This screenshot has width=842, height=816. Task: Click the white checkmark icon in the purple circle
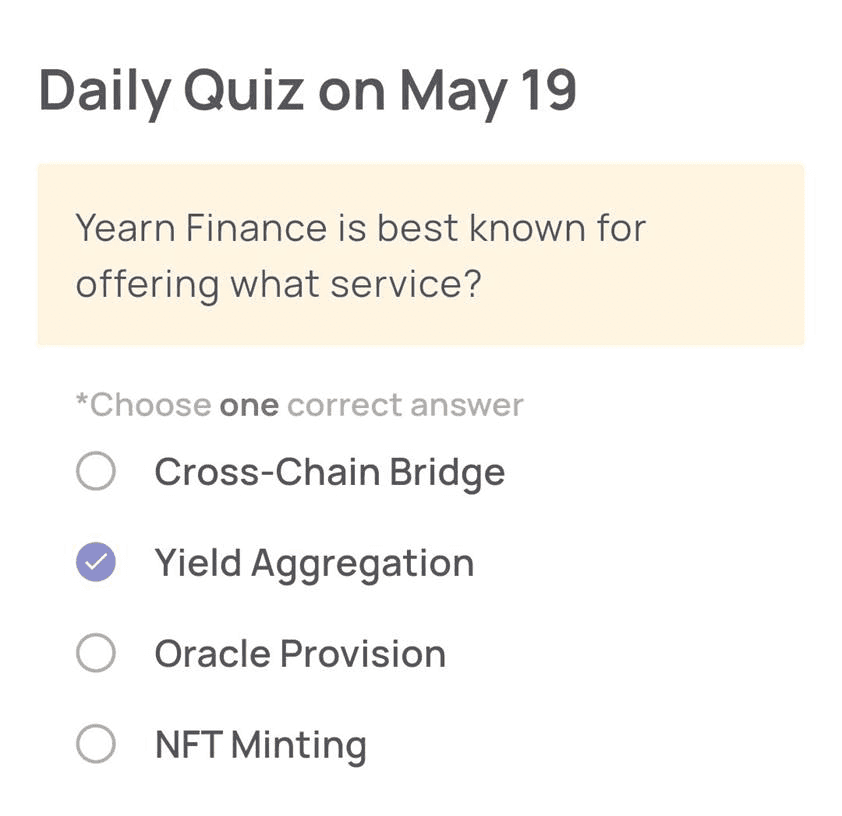pos(96,562)
